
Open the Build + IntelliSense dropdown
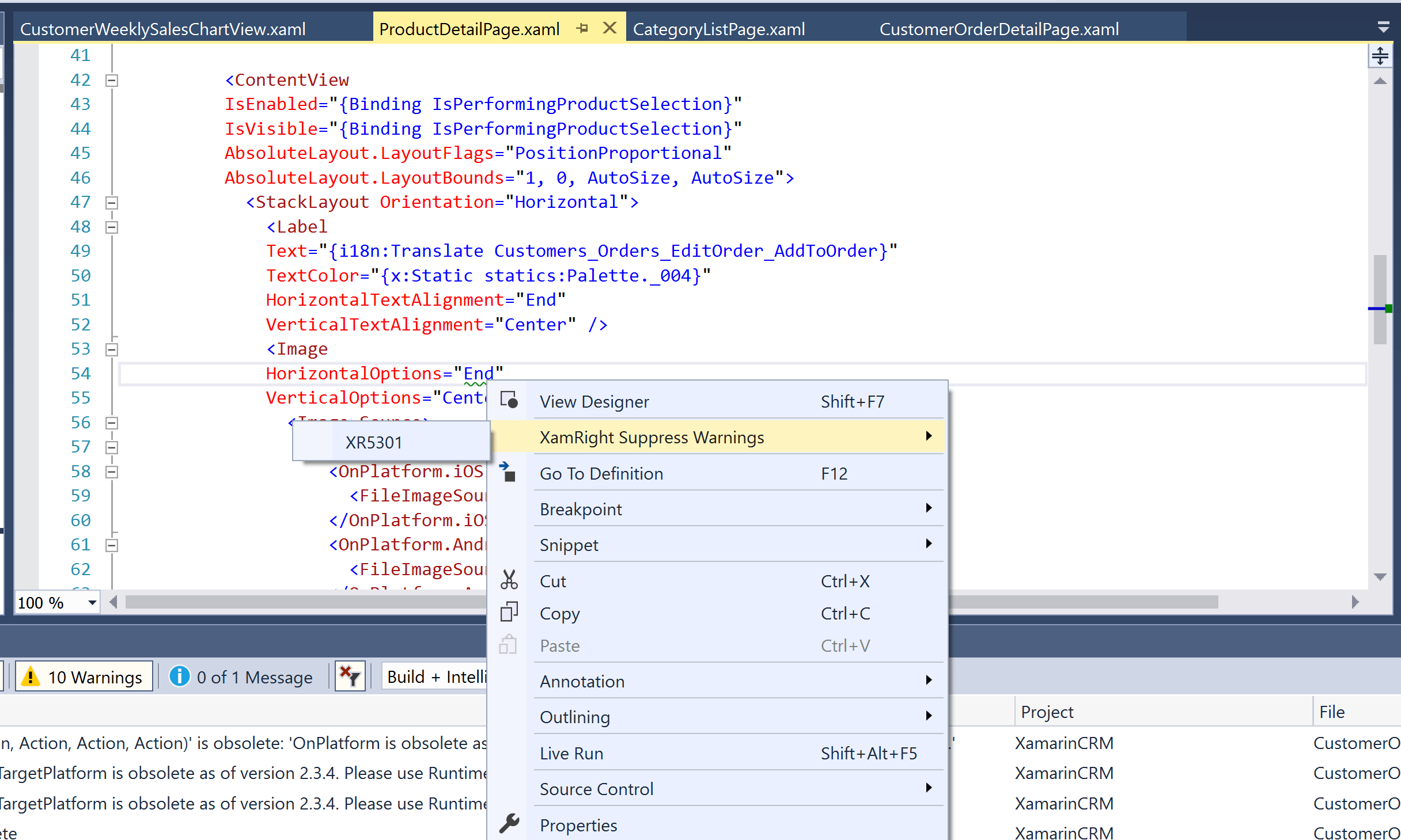pos(435,676)
